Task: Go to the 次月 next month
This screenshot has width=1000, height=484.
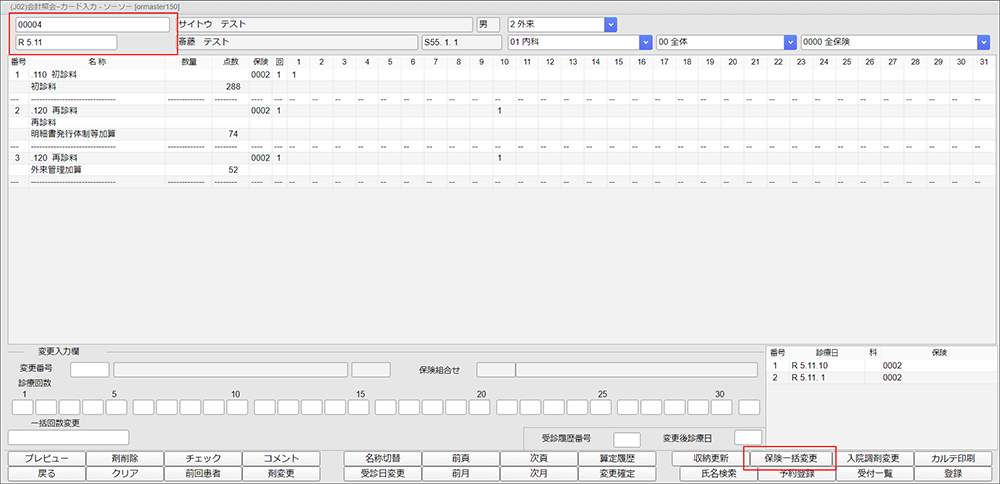Action: (x=539, y=474)
